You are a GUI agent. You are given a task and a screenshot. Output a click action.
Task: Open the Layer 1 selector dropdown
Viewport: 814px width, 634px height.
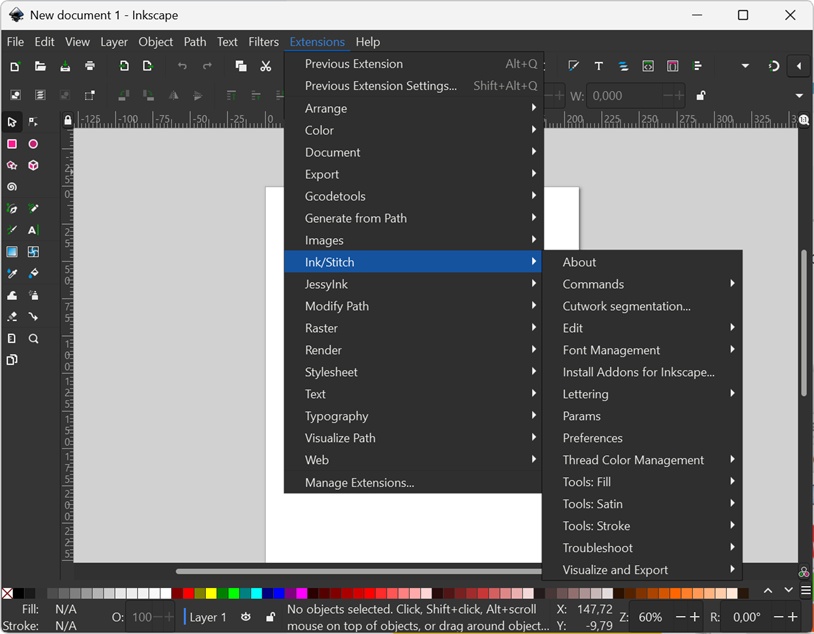(x=207, y=617)
